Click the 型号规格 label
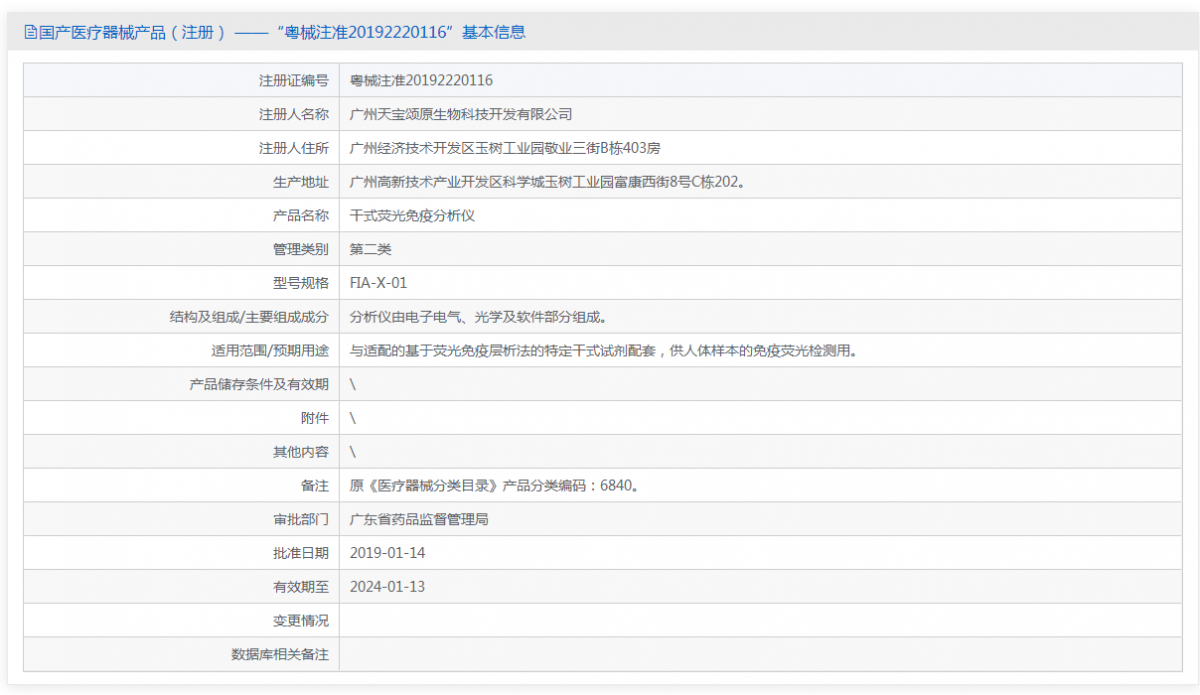The image size is (1200, 695). click(x=301, y=283)
